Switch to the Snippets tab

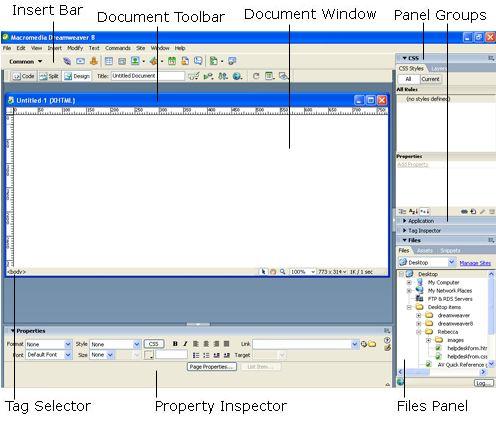tap(450, 250)
